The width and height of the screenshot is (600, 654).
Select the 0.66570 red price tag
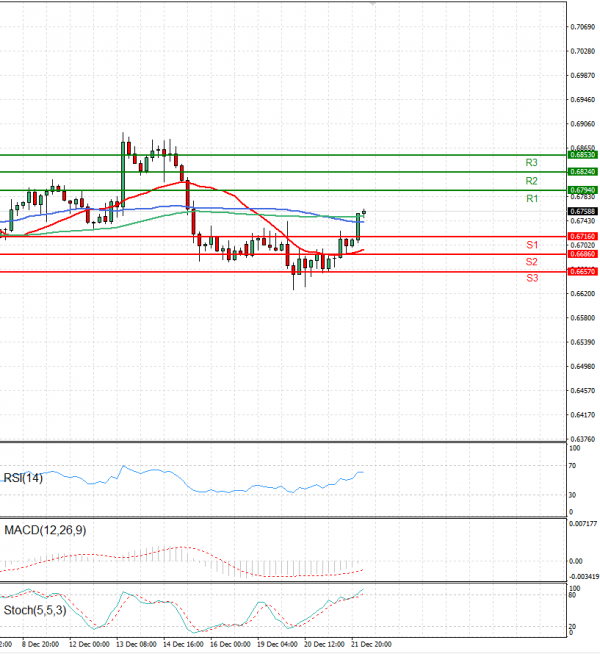pyautogui.click(x=582, y=272)
